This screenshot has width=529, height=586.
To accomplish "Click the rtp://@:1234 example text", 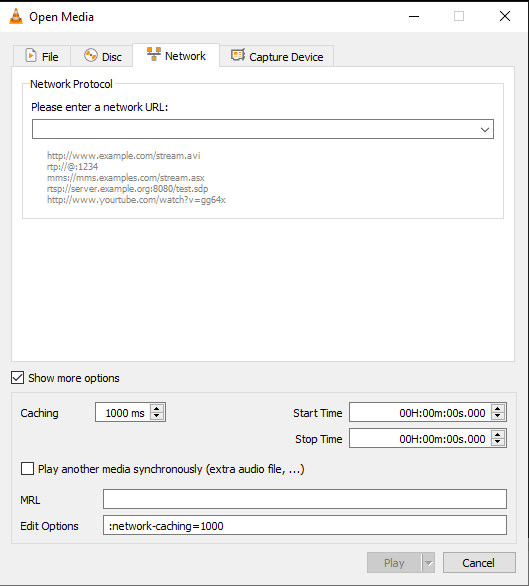I will (73, 166).
